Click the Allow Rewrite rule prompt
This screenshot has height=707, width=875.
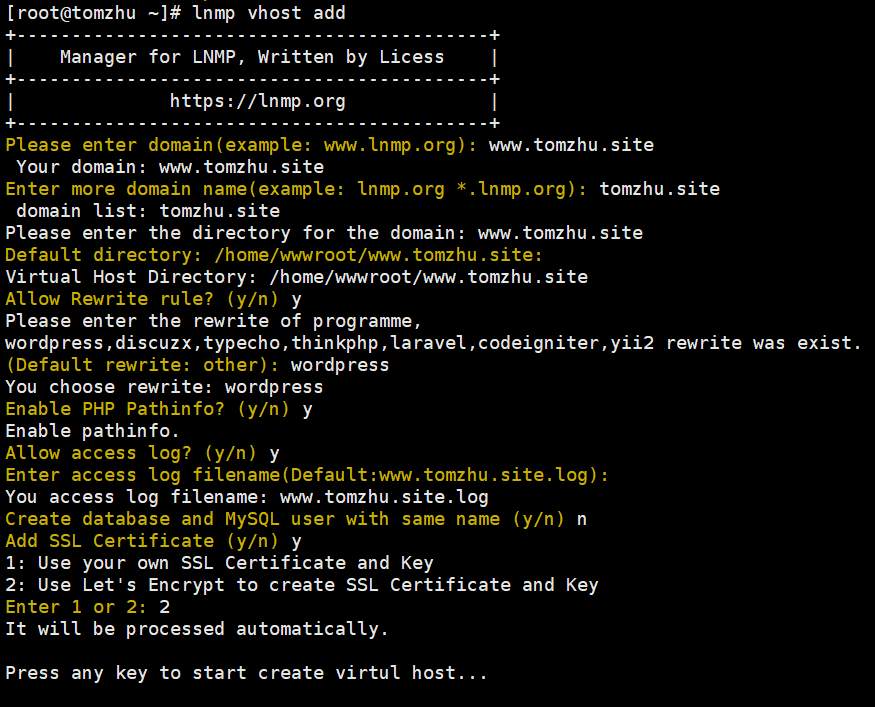[142, 299]
